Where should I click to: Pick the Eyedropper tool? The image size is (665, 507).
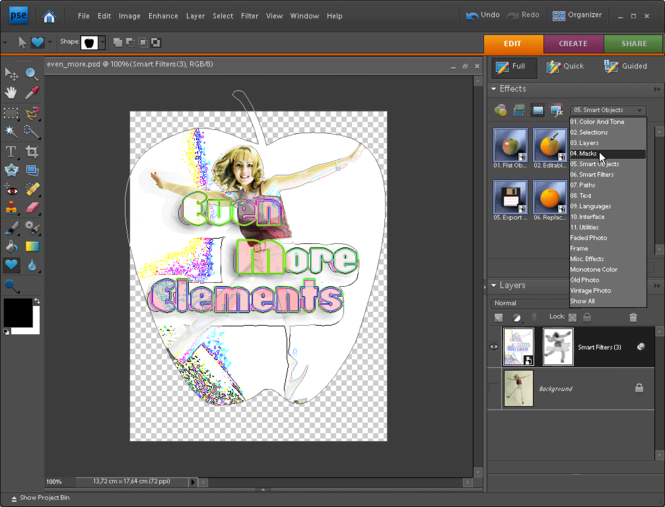[x=32, y=93]
